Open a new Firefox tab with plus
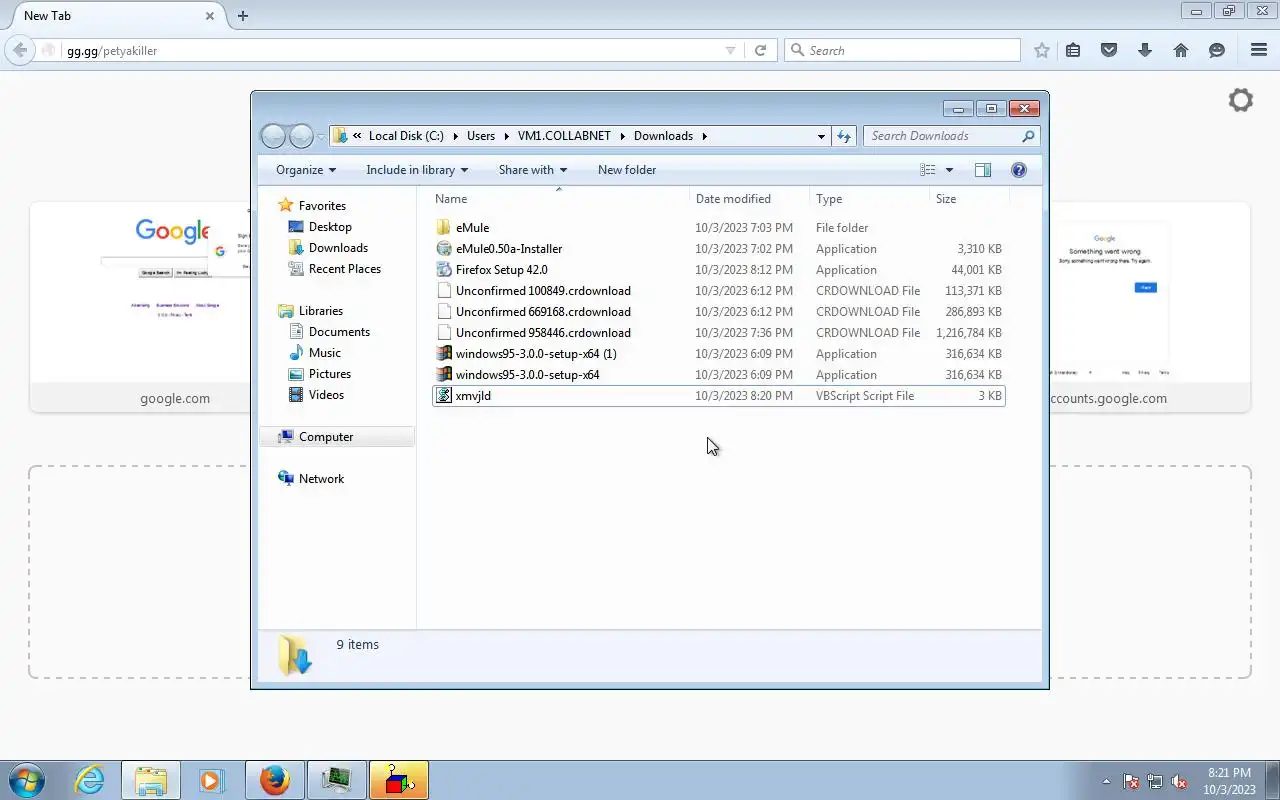 click(243, 15)
